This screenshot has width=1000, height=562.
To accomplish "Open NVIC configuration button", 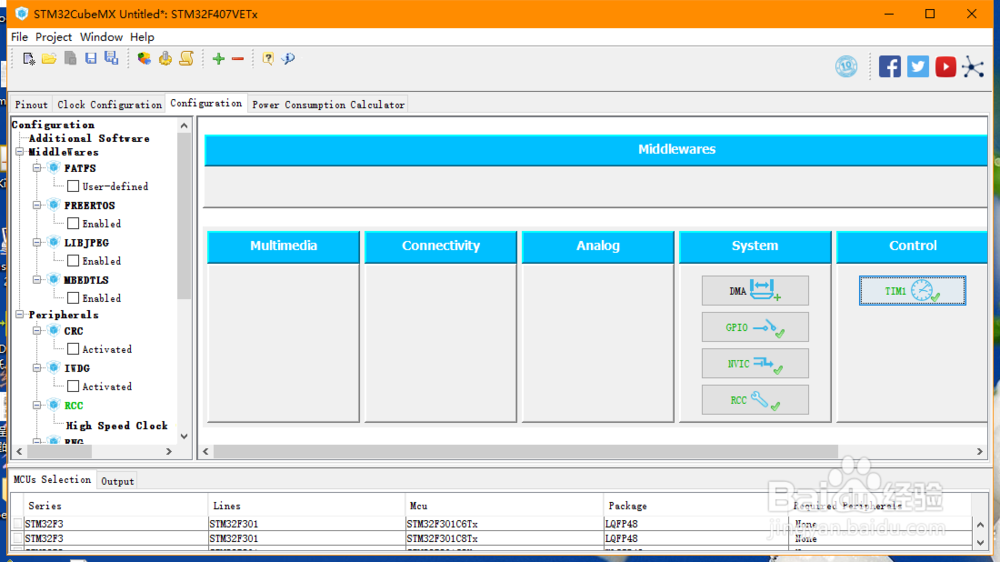I will point(755,364).
